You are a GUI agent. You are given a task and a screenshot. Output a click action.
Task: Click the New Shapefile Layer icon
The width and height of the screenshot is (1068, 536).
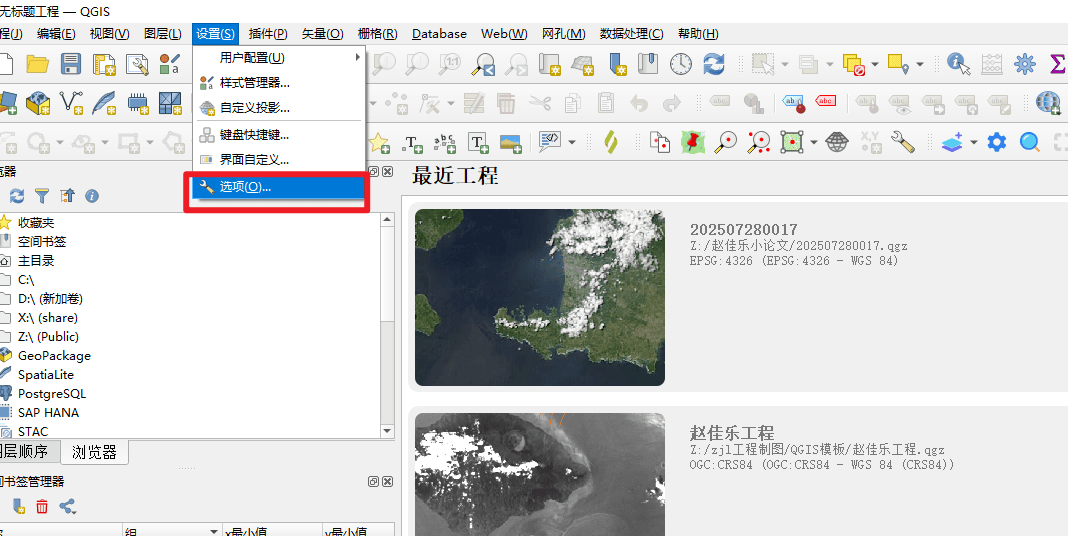point(71,103)
